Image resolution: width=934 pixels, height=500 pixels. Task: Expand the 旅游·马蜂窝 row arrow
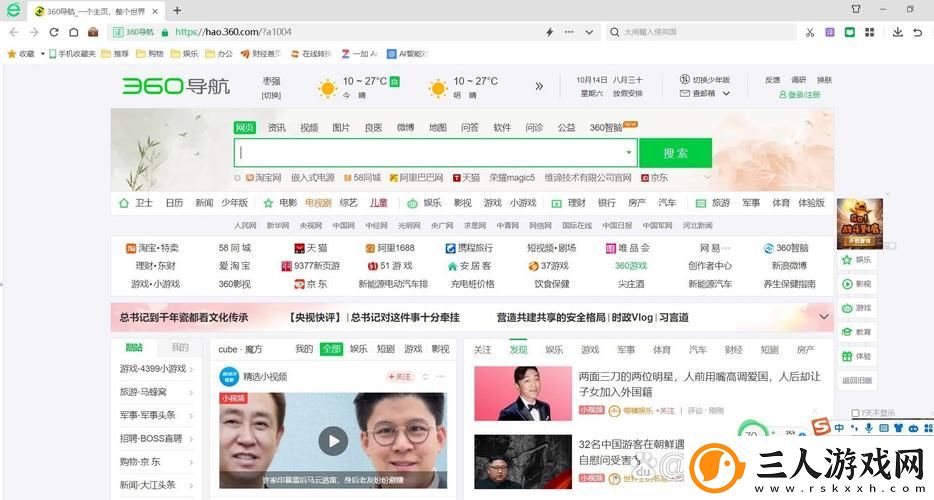tap(191, 393)
